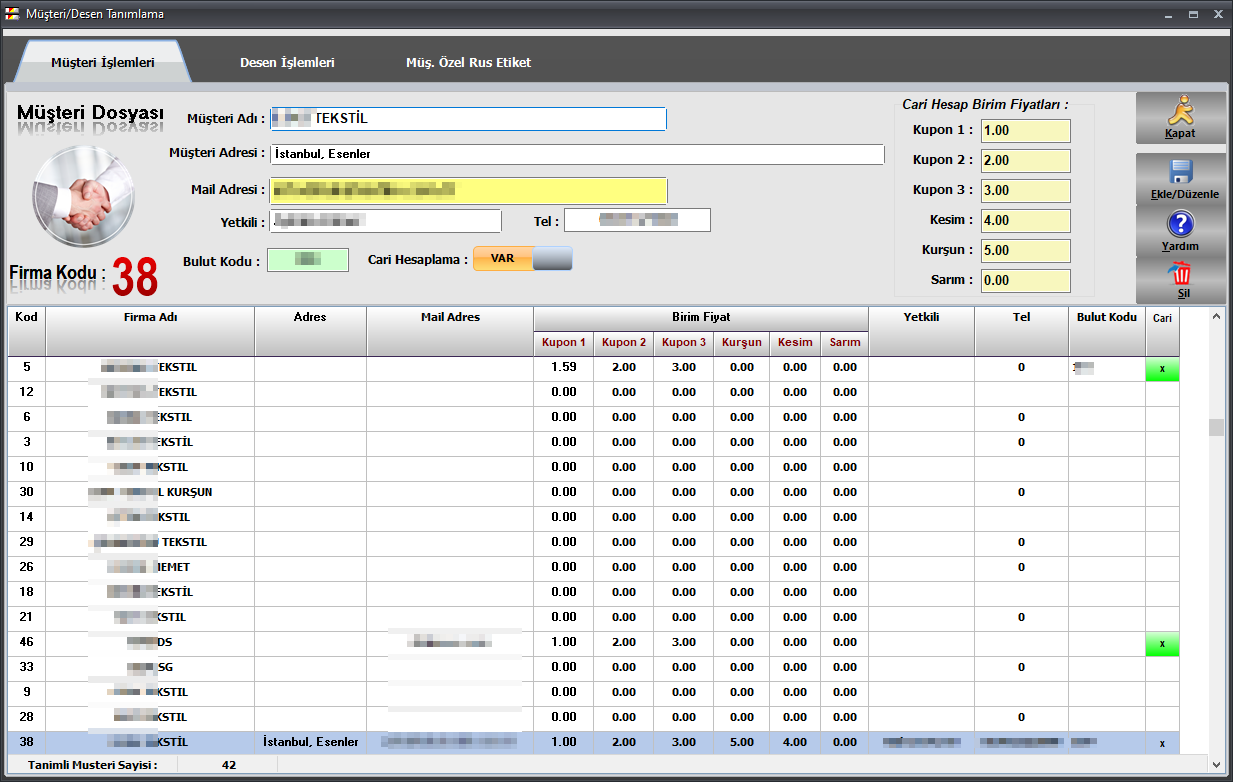Select the row with Kod 10

tap(594, 468)
